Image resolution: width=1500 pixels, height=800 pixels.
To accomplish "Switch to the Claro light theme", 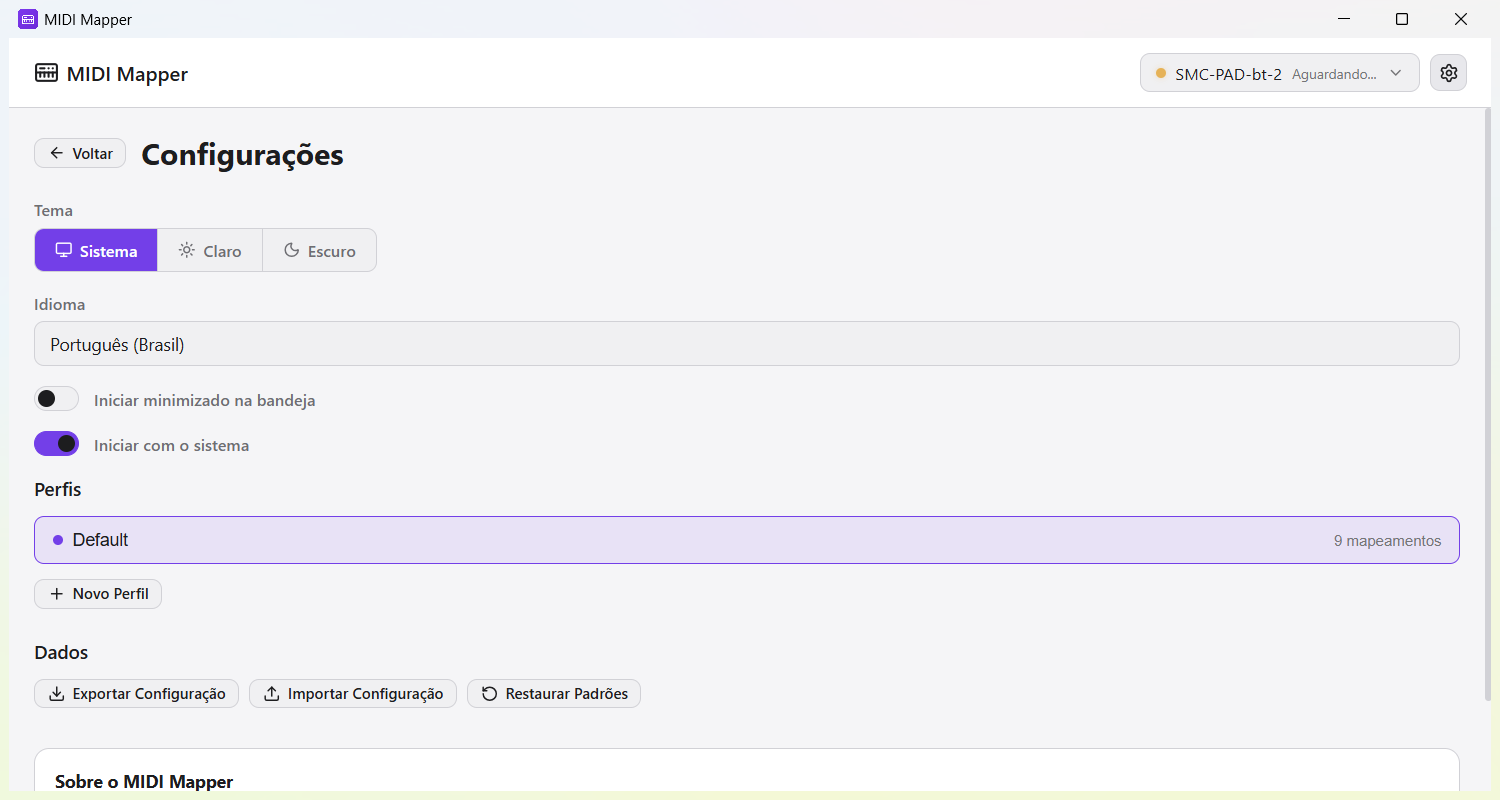I will coord(210,250).
